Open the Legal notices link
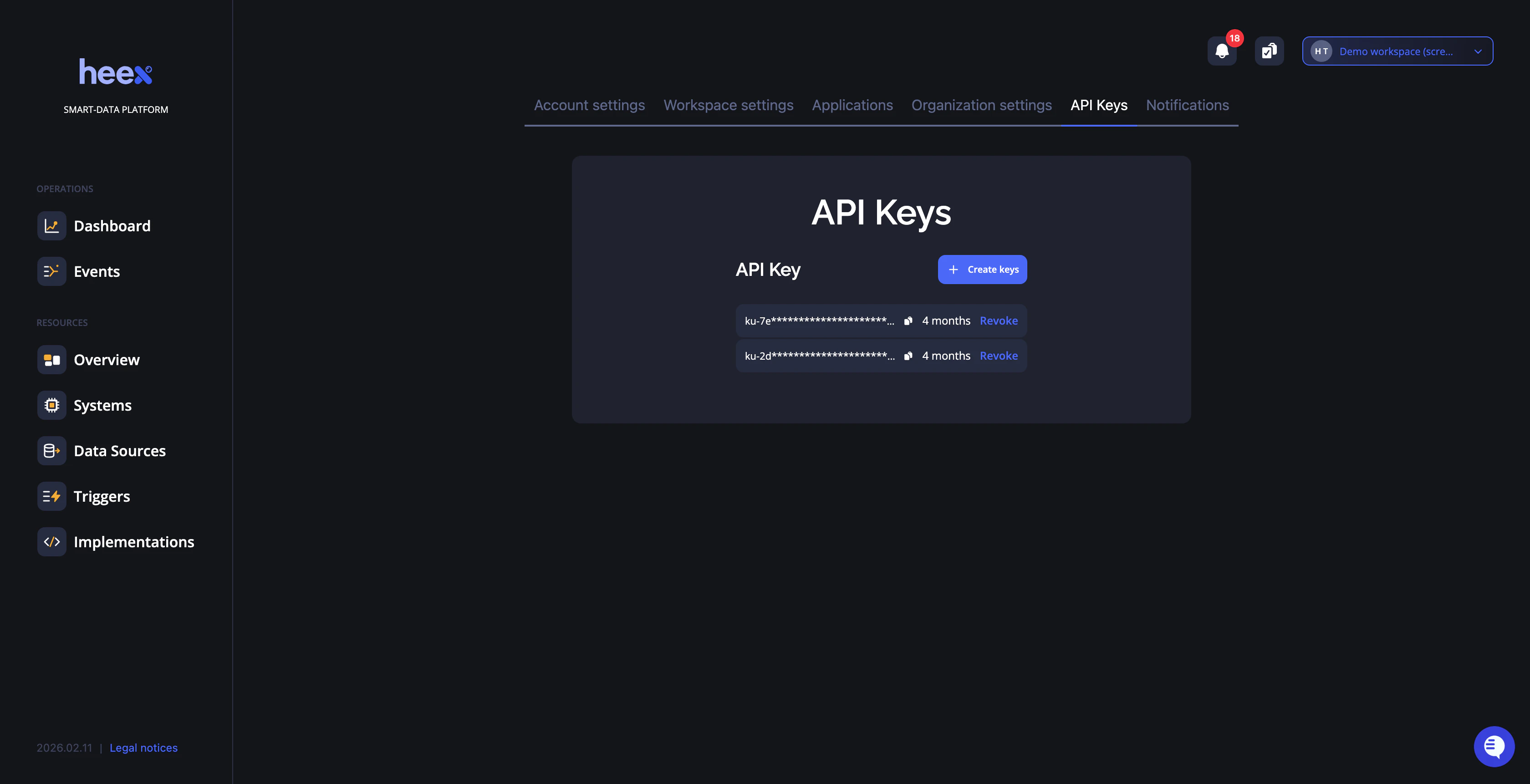The width and height of the screenshot is (1530, 784). [143, 748]
